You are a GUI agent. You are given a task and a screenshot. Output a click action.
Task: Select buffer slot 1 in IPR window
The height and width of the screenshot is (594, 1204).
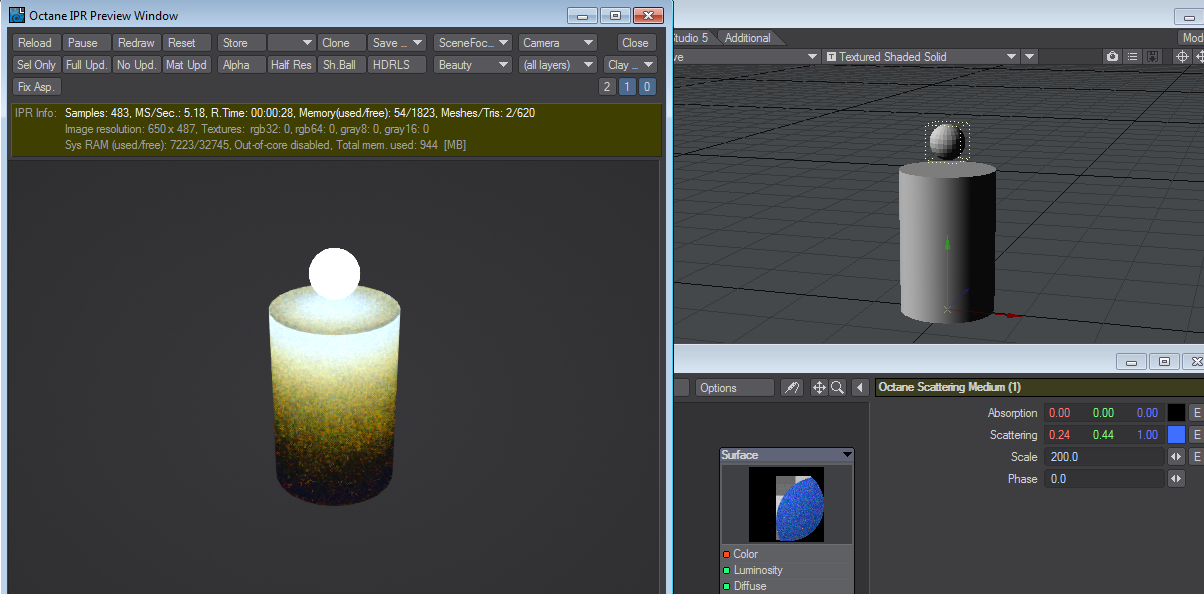627,87
